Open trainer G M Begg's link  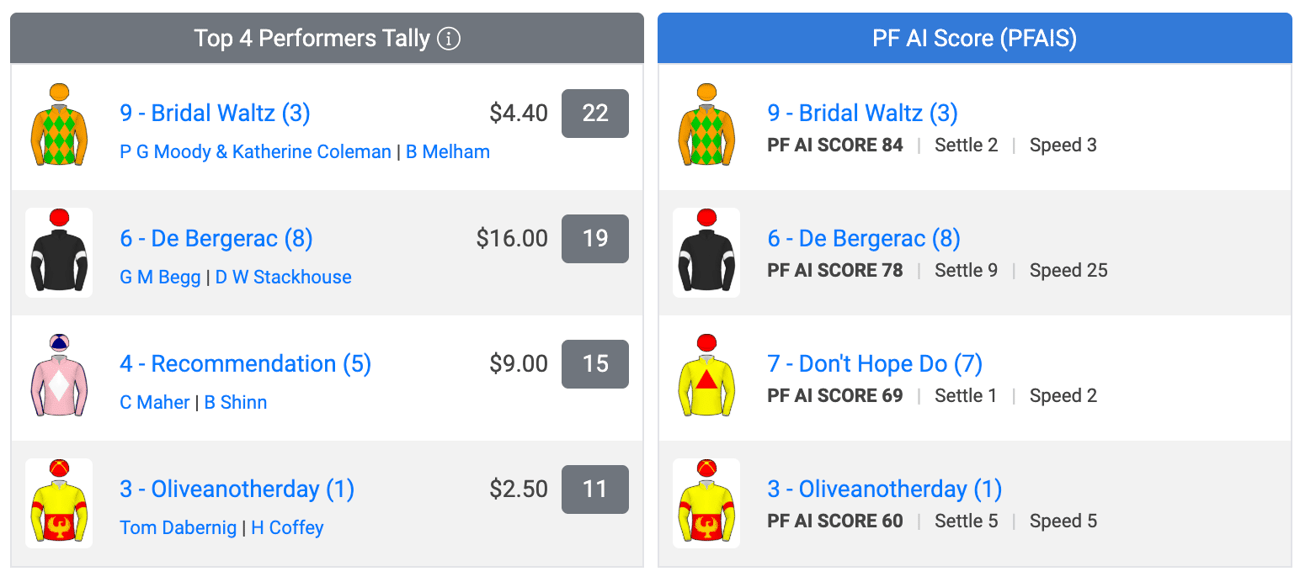160,277
